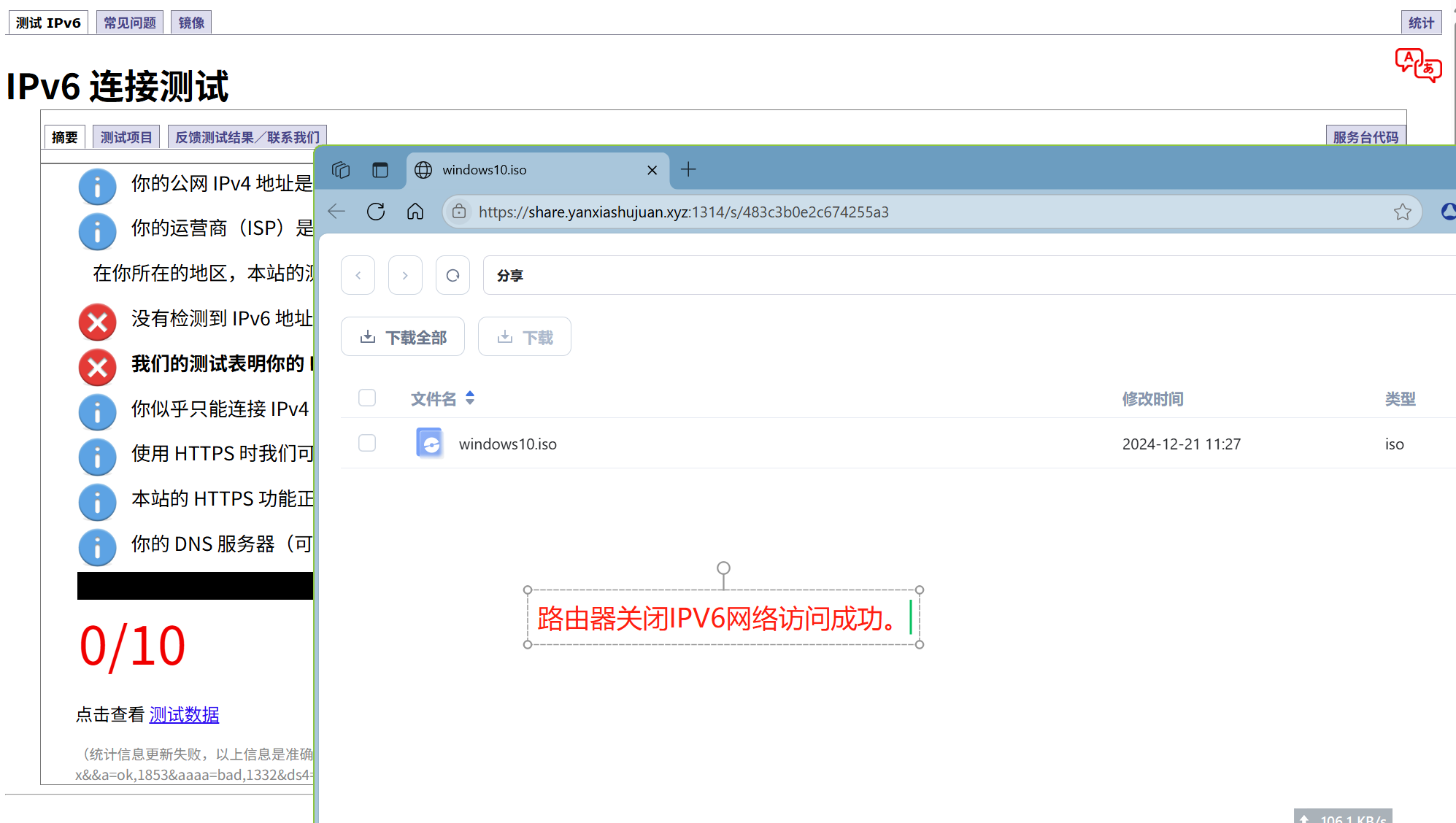
Task: Click the browser address bar URL
Action: point(683,212)
